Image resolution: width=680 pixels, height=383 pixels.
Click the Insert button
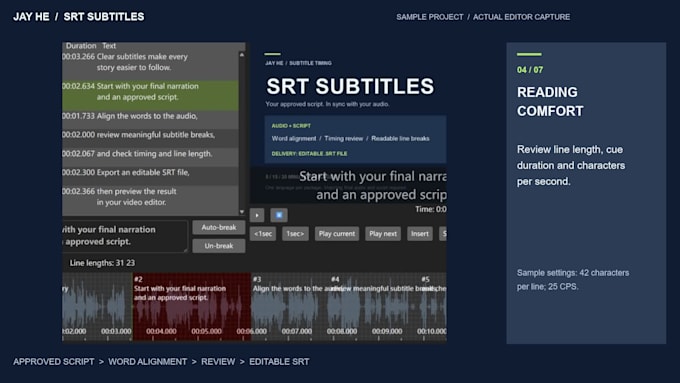420,234
